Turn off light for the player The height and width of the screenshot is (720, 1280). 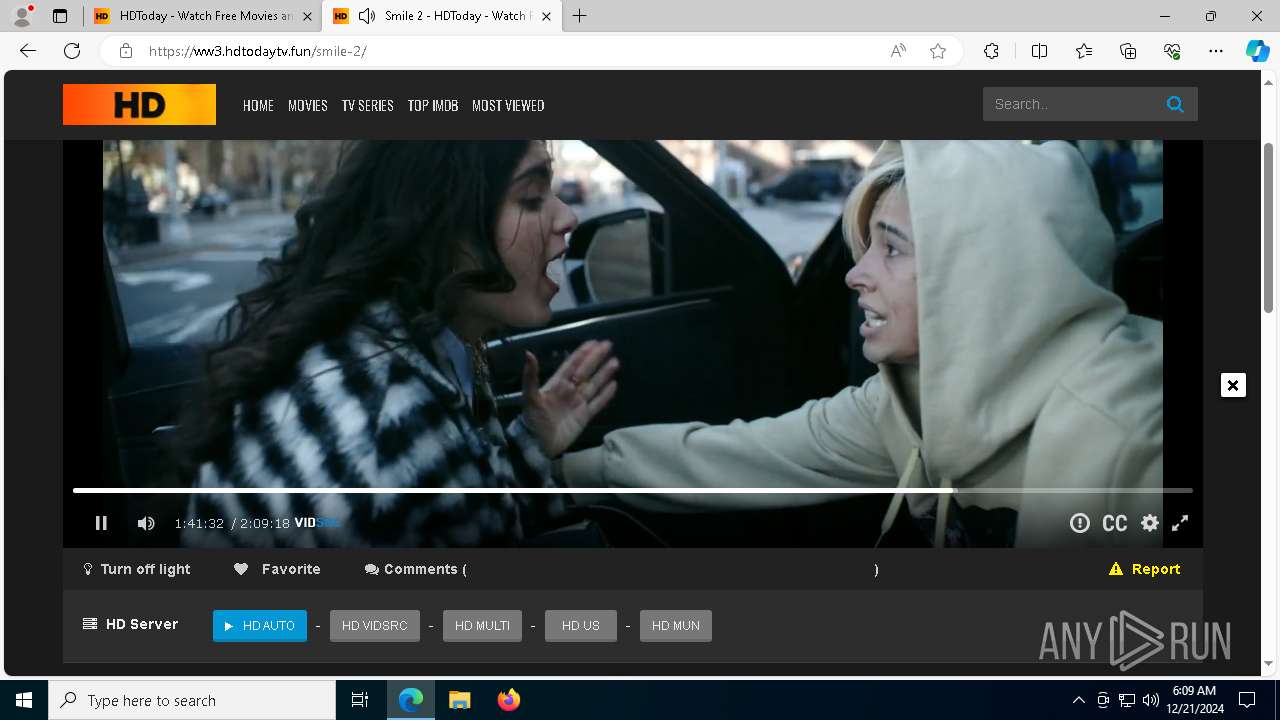137,569
